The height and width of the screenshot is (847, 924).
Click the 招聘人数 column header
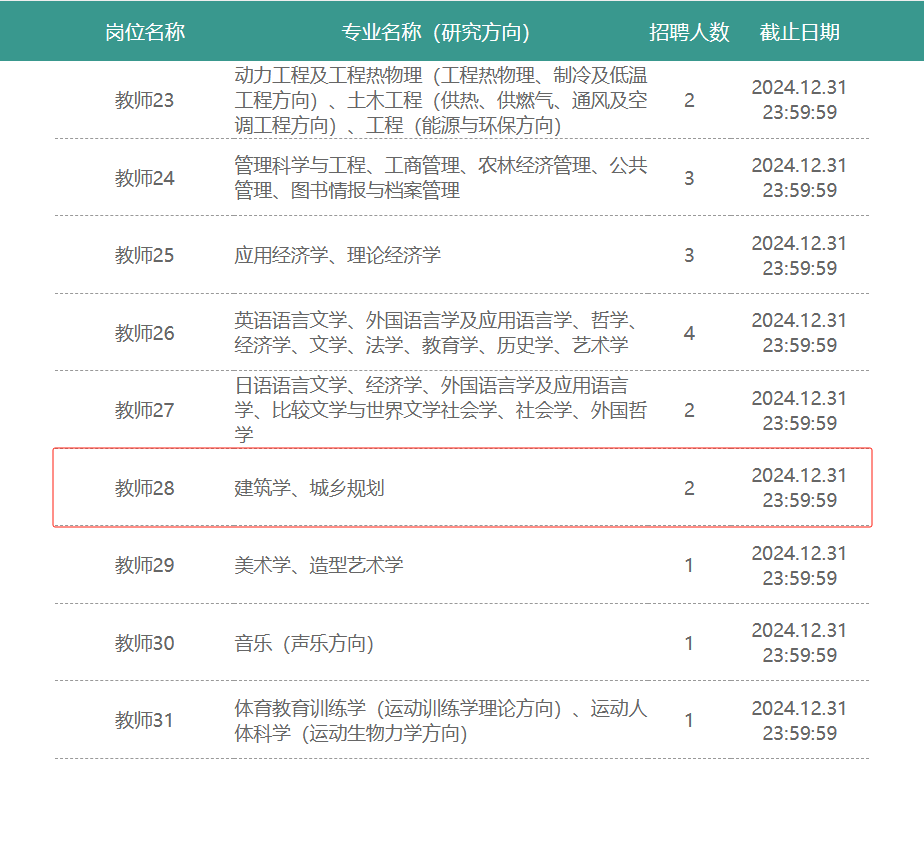(x=689, y=32)
